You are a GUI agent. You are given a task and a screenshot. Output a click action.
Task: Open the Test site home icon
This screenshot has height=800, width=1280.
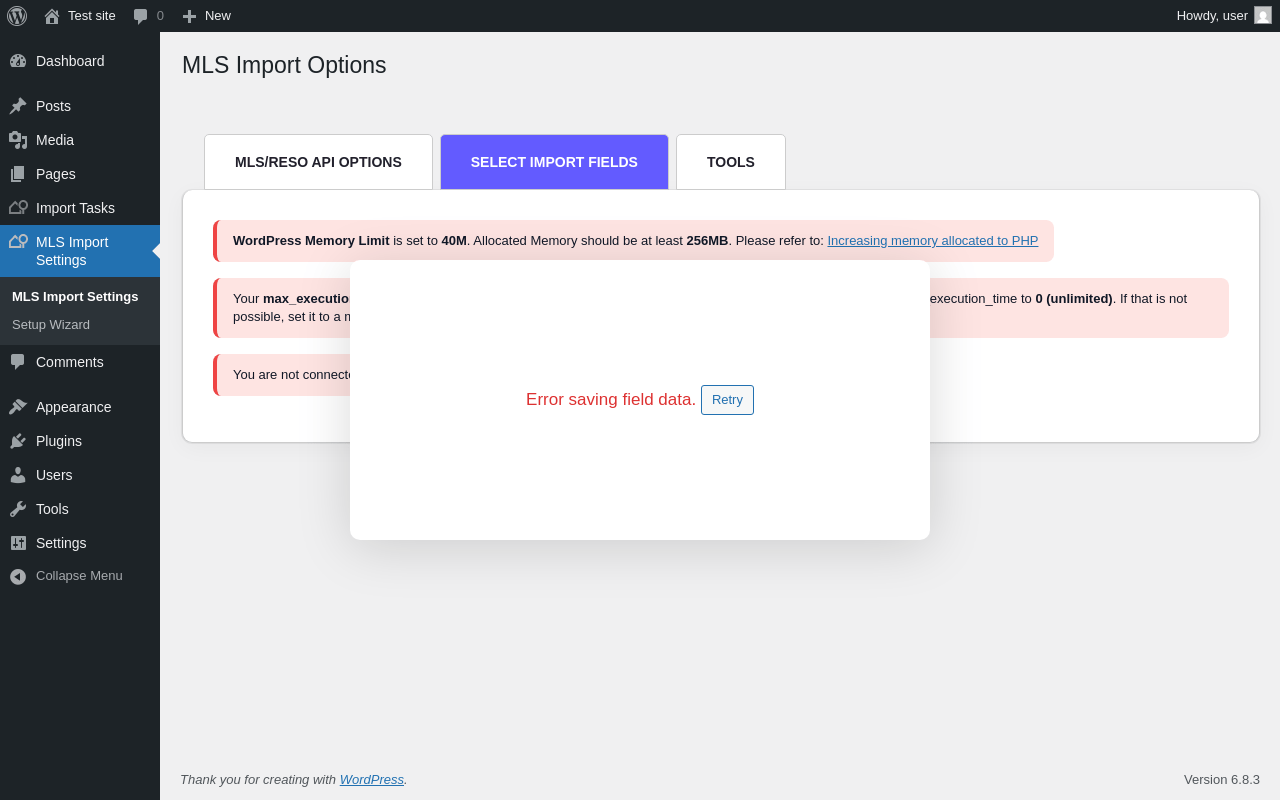click(x=52, y=16)
